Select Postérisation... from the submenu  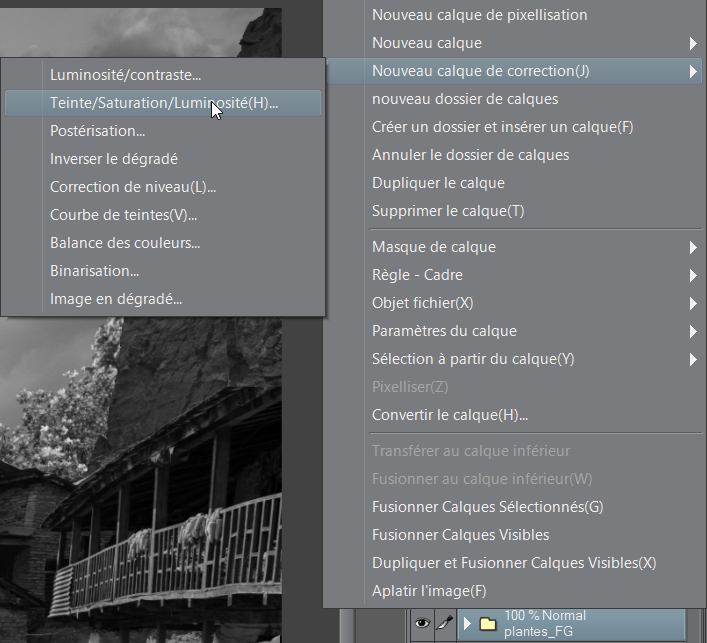pos(98,131)
